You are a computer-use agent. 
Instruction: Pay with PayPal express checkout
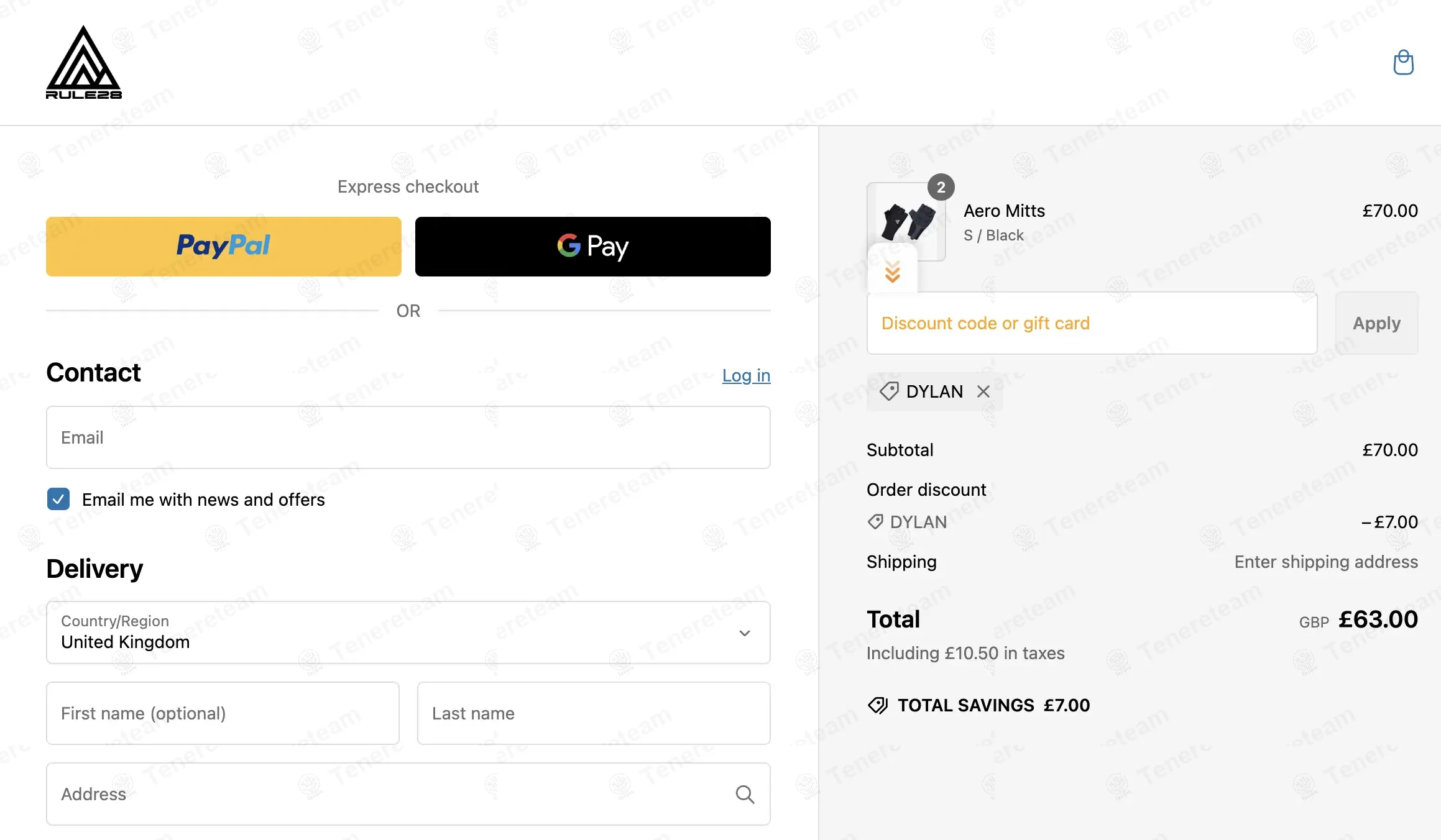point(224,247)
